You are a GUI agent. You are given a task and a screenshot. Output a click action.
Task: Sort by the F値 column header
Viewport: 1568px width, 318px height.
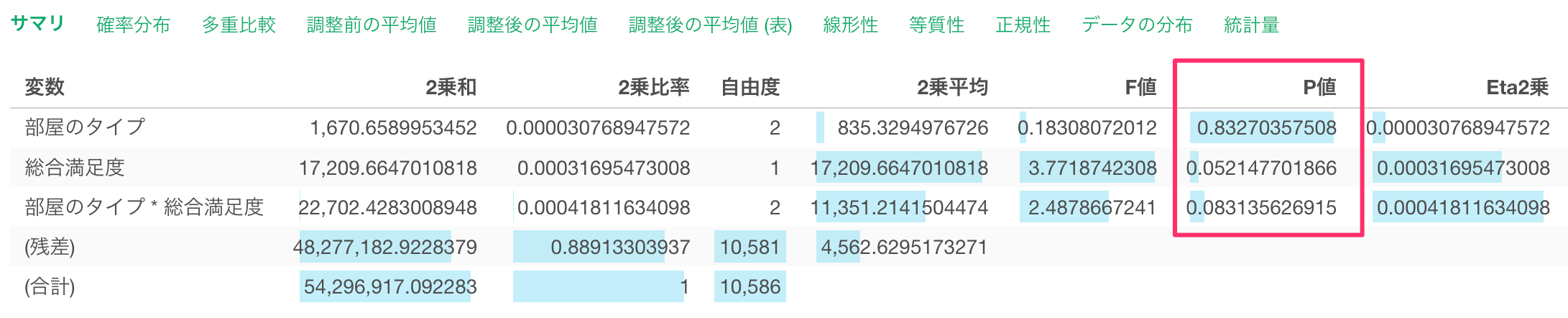click(1140, 87)
